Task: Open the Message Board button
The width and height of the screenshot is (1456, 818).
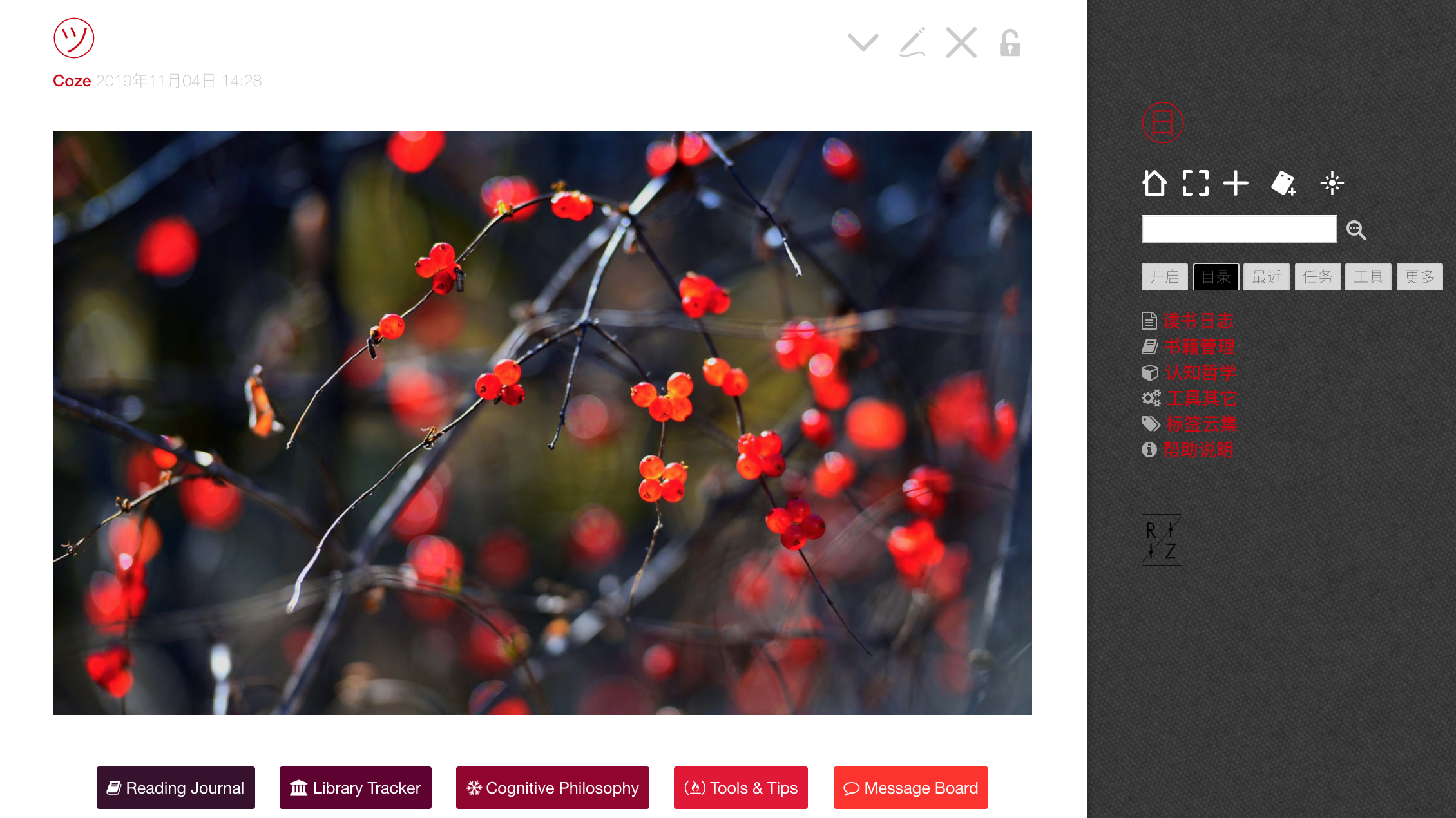Action: click(x=911, y=788)
